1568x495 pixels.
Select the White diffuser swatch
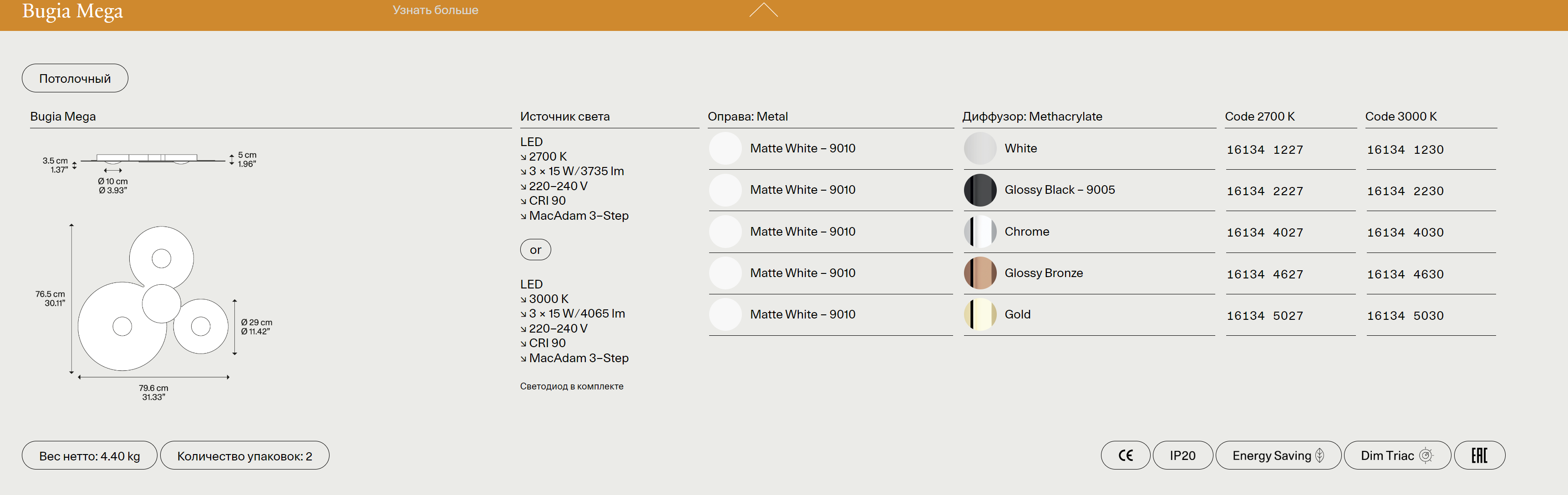980,148
